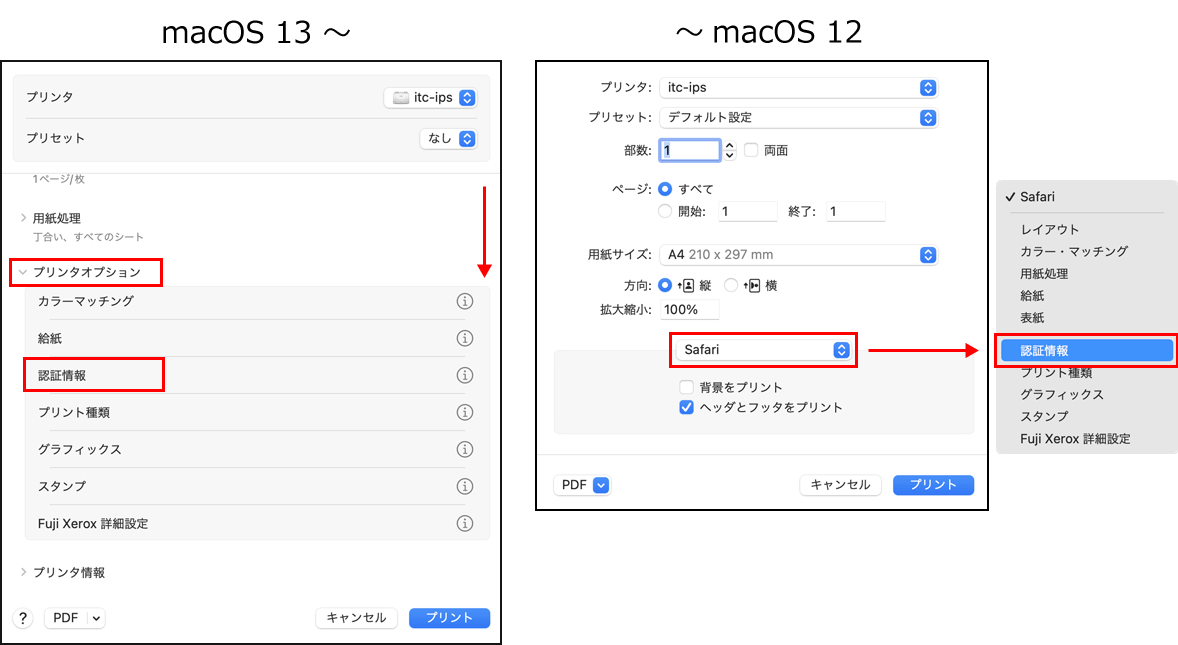Enable the 両面 two-sided checkbox
1178x645 pixels.
[751, 150]
